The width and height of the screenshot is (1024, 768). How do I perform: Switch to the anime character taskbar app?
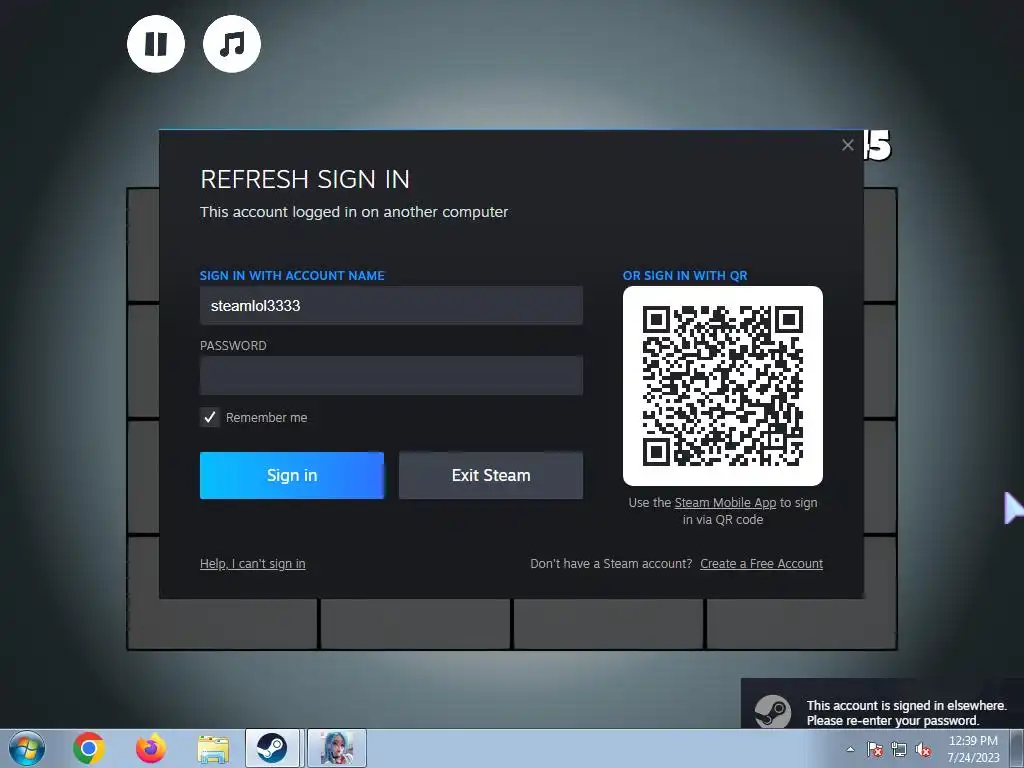pyautogui.click(x=337, y=748)
